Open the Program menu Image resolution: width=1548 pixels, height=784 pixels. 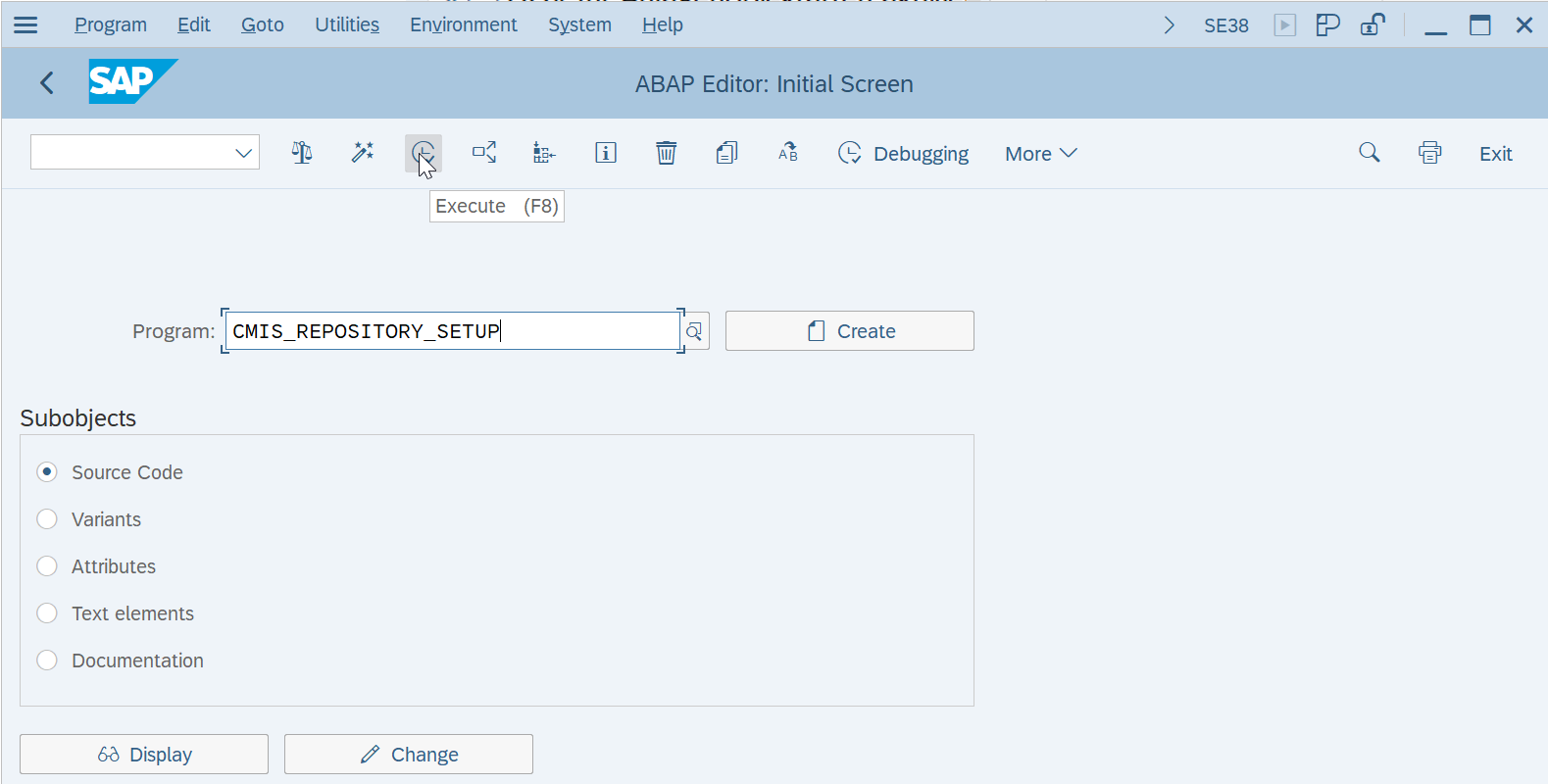tap(111, 25)
